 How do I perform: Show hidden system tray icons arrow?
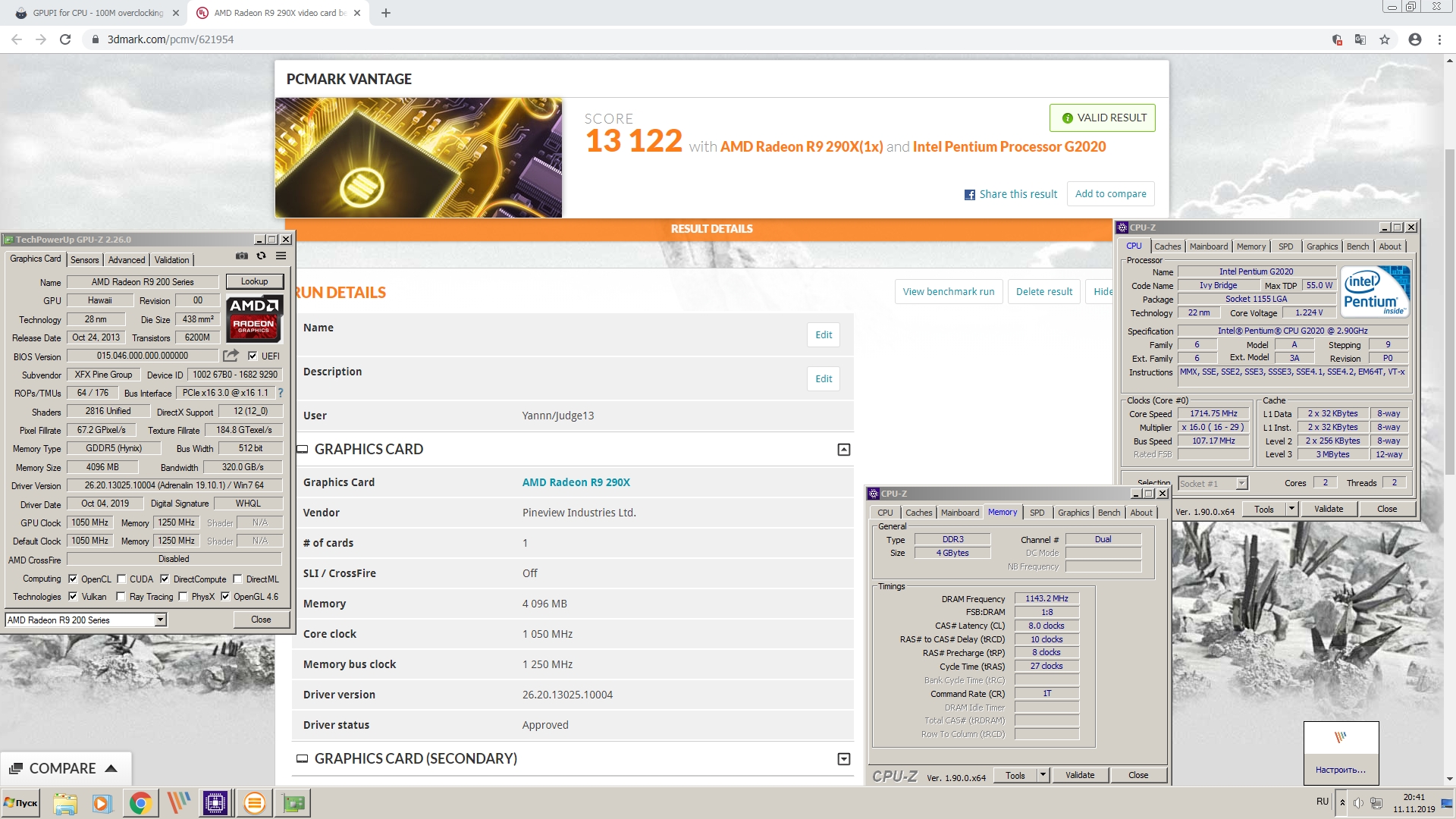click(x=1342, y=802)
